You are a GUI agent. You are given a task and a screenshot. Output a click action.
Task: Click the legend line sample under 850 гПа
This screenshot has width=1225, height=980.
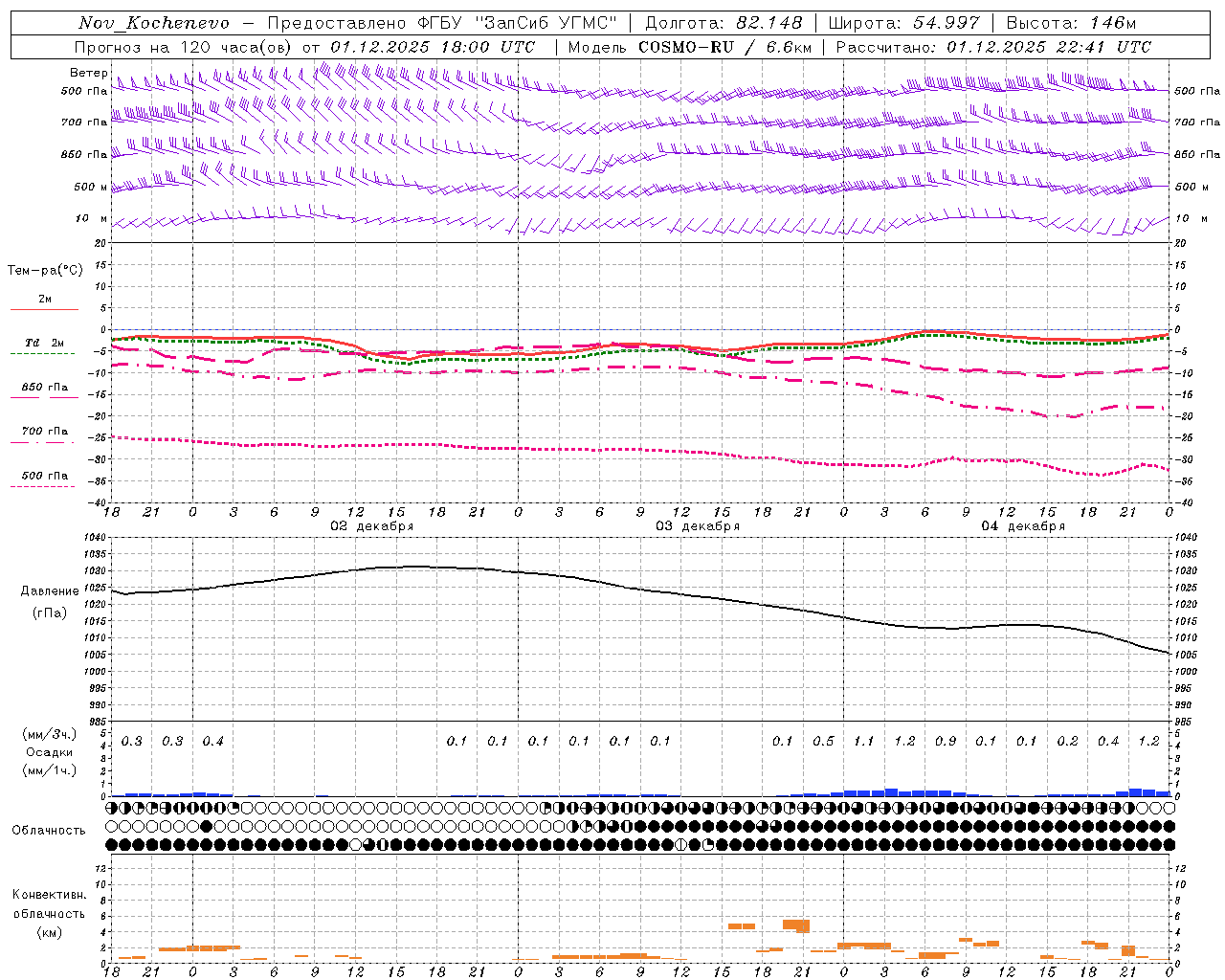click(x=44, y=398)
